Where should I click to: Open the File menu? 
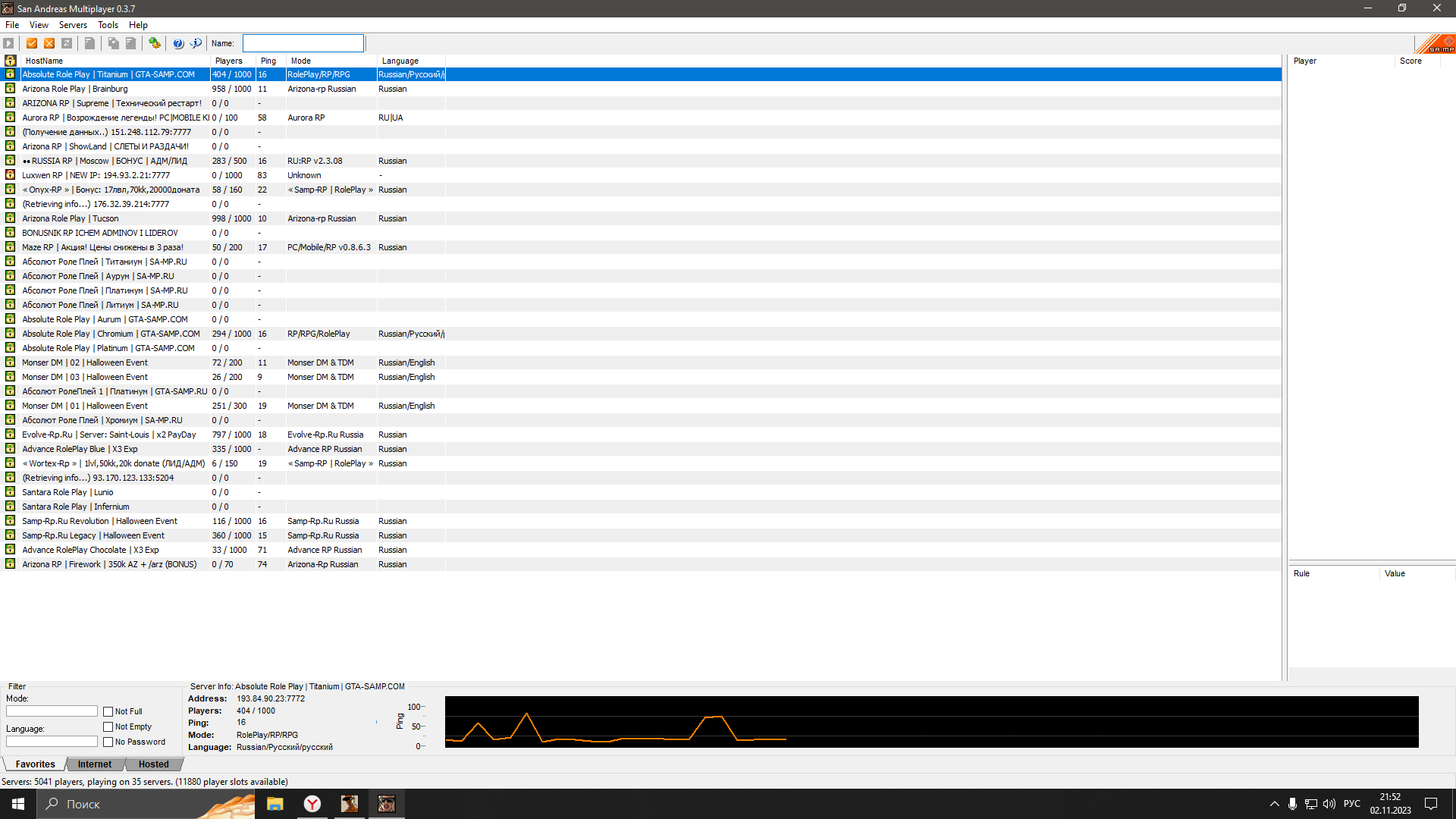(x=12, y=25)
